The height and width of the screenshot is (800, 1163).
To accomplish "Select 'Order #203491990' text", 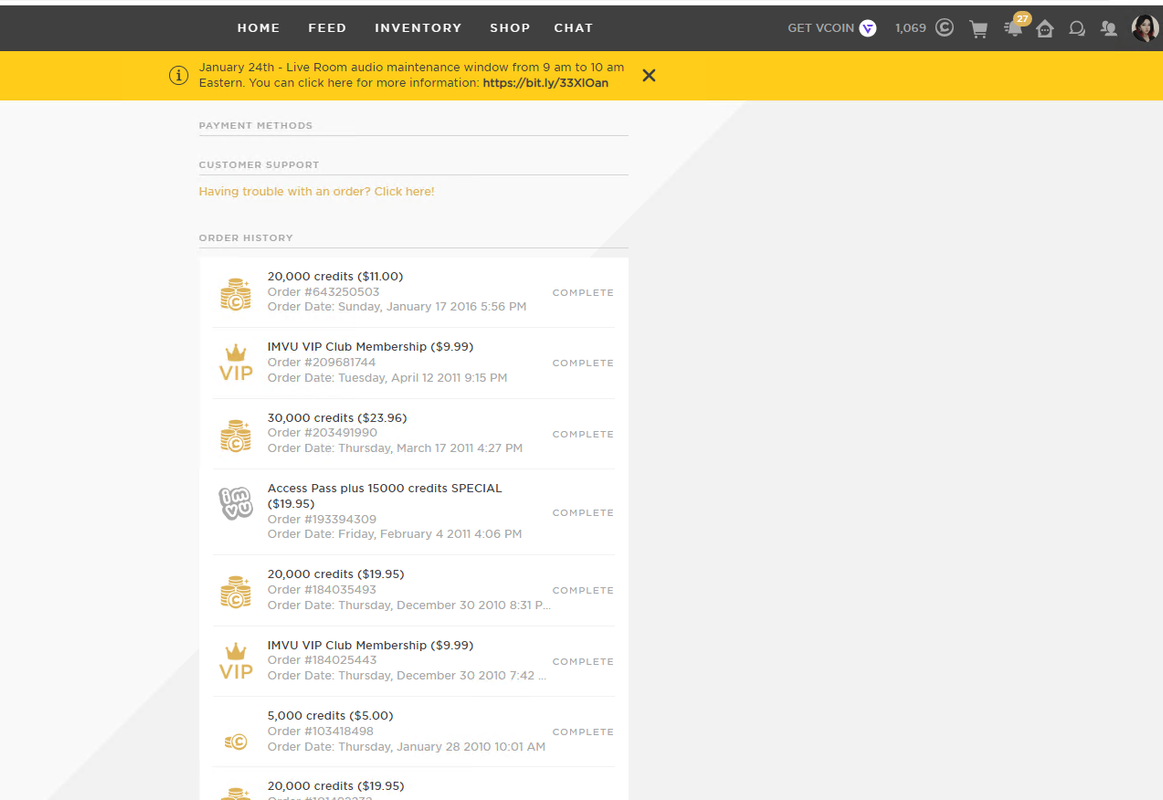I will [x=322, y=433].
